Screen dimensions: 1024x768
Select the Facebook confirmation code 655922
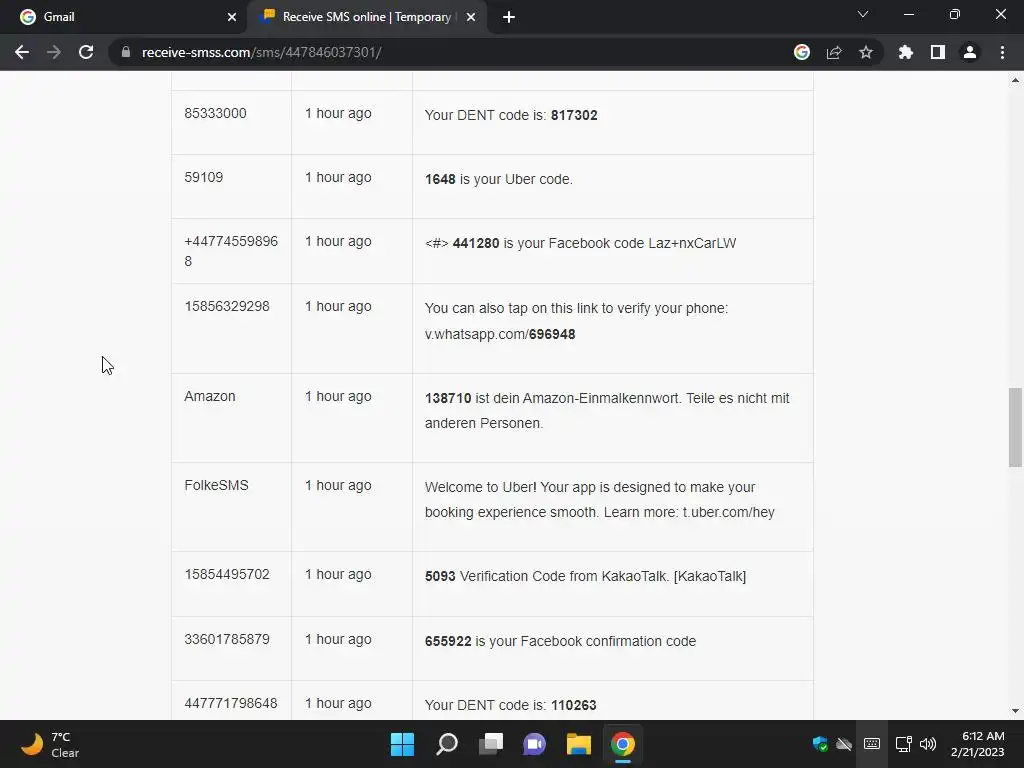point(448,641)
